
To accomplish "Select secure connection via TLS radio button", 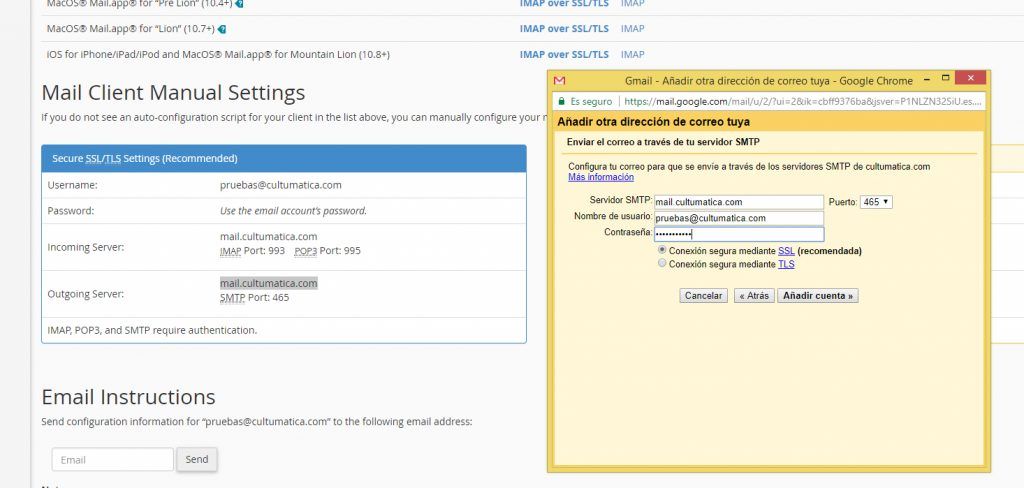I will click(x=662, y=264).
